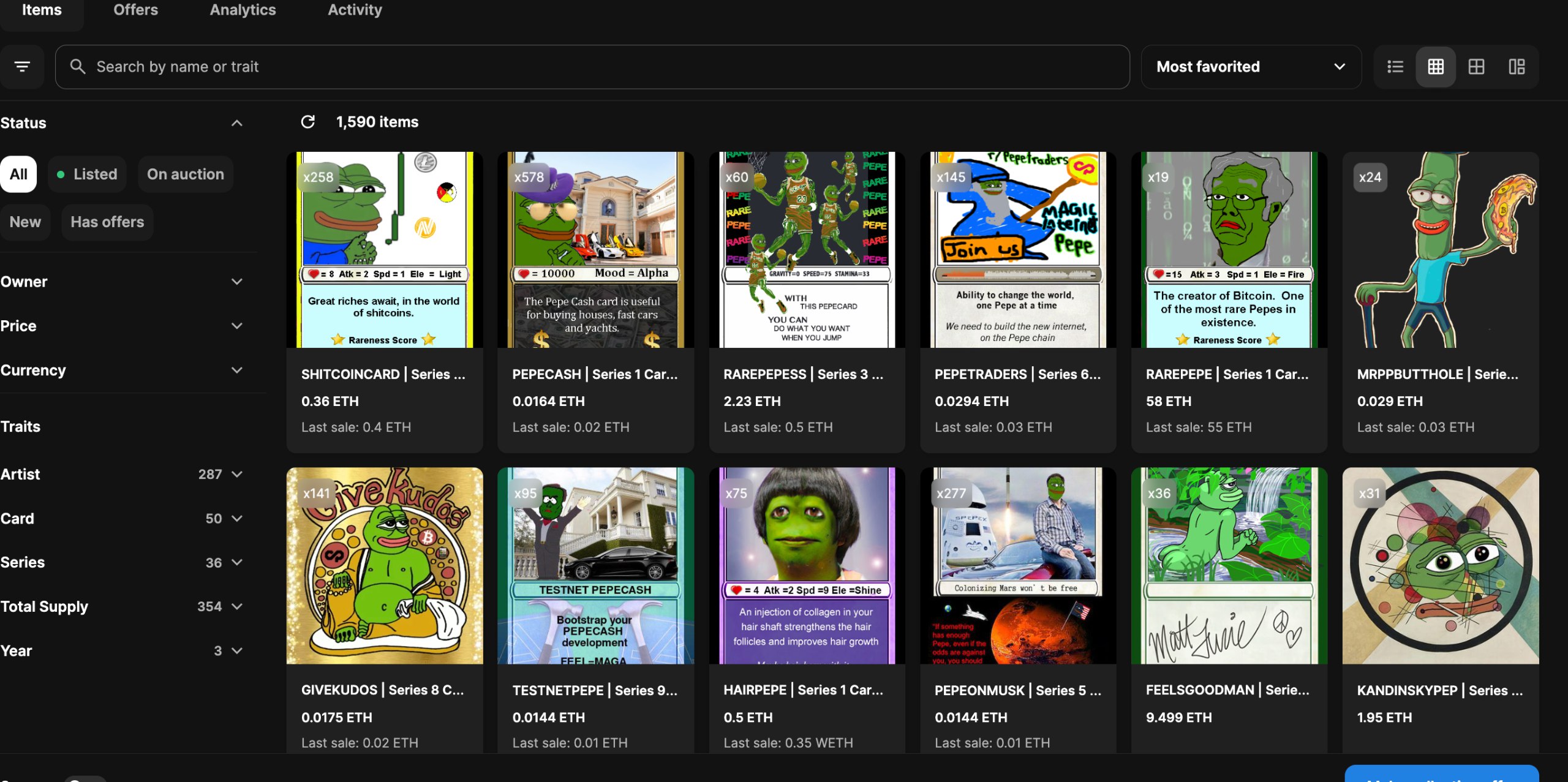Switch to list view icon
Image resolution: width=1568 pixels, height=782 pixels.
pyautogui.click(x=1395, y=66)
